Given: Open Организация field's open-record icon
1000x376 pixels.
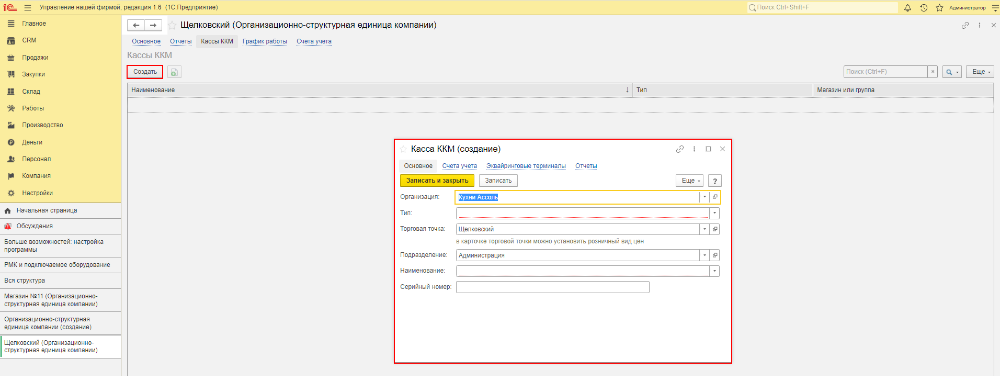Looking at the screenshot, I should [x=716, y=198].
